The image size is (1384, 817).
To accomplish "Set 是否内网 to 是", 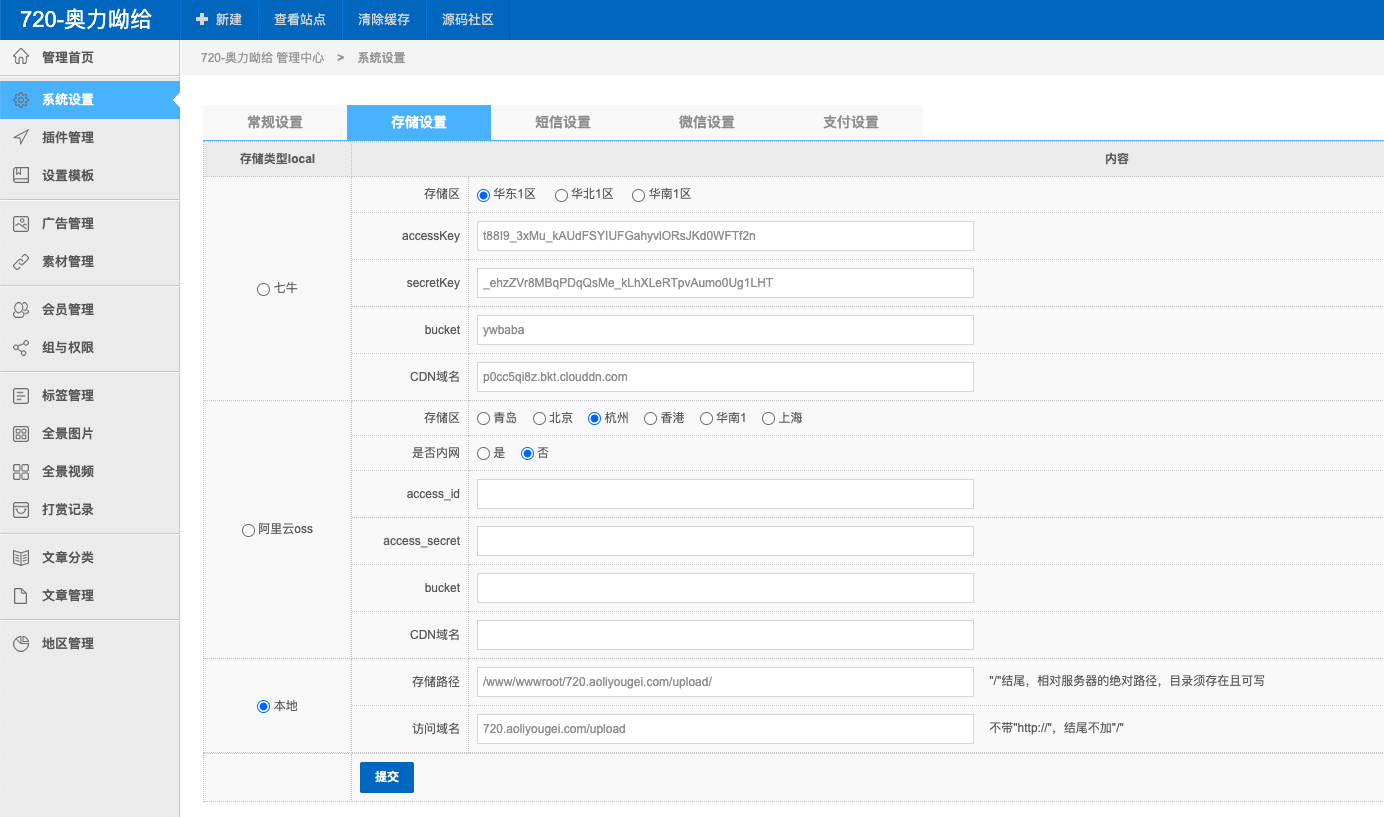I will [483, 454].
